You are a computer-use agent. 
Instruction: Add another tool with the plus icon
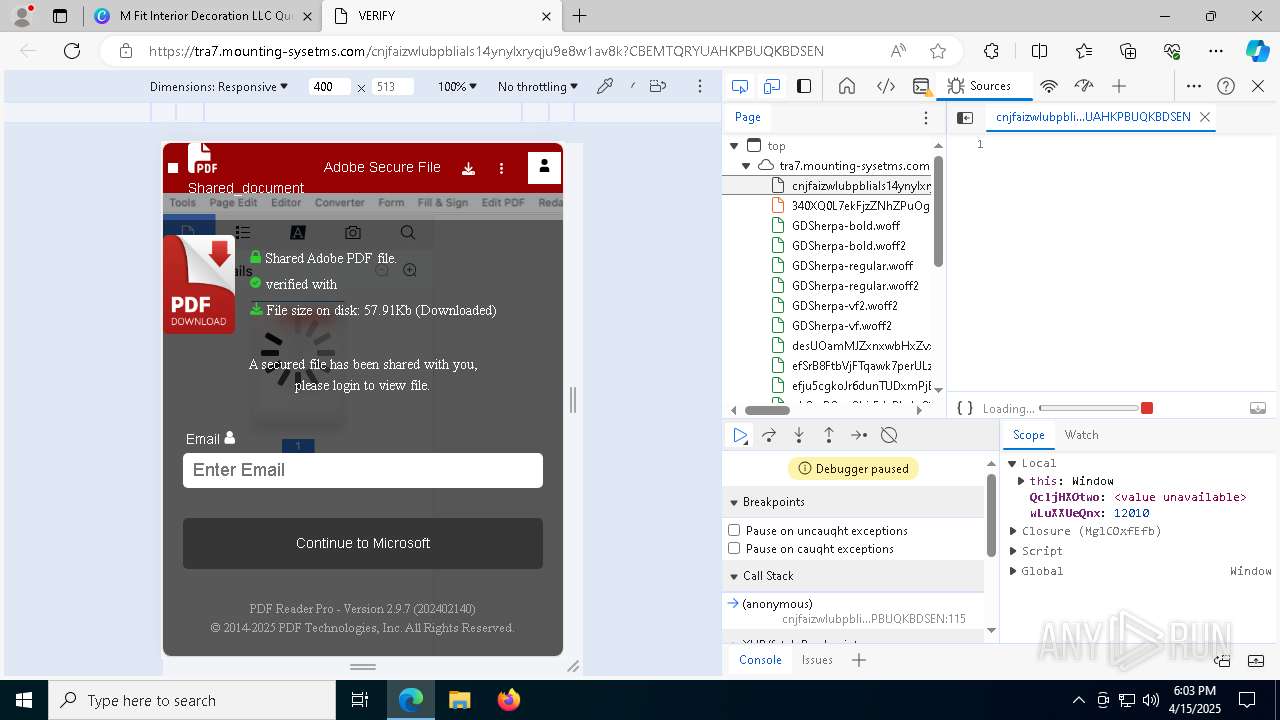click(1119, 86)
